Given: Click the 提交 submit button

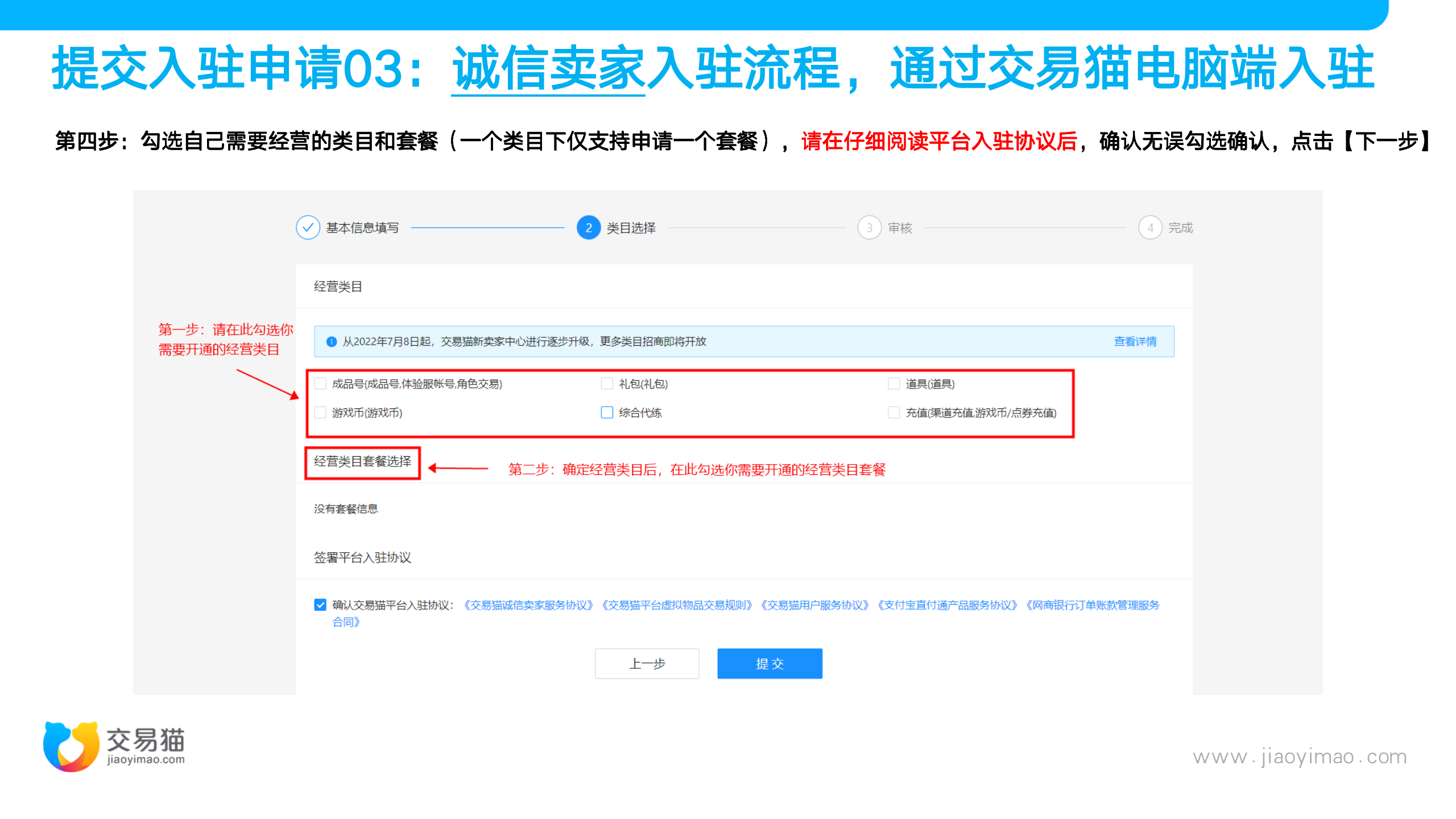Looking at the screenshot, I should (x=770, y=664).
